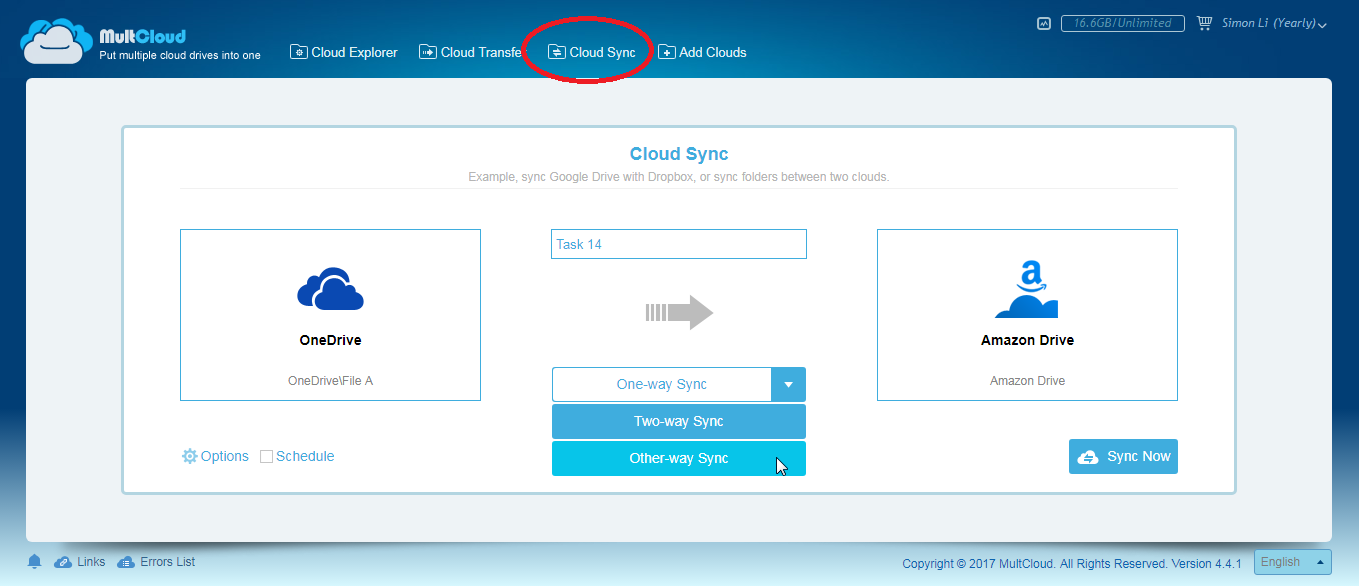Click the sync mode dropdown arrow
Viewport: 1359px width, 586px height.
click(x=788, y=384)
